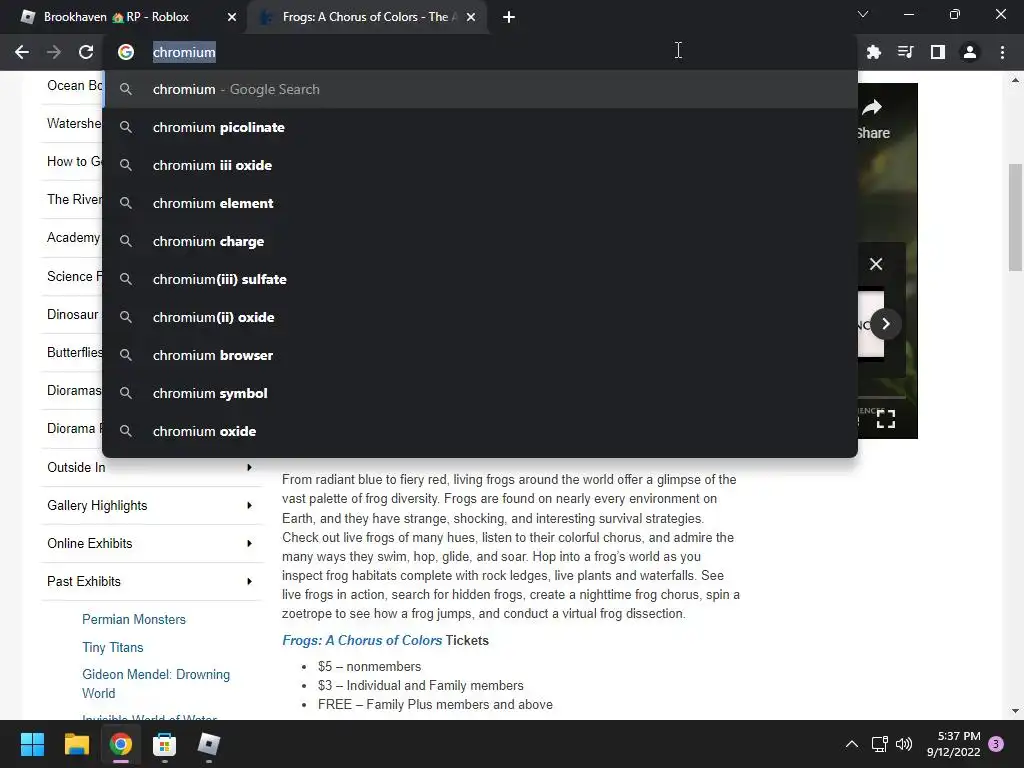Choose the 'chromium browser' suggestion
This screenshot has height=768, width=1024.
point(480,355)
